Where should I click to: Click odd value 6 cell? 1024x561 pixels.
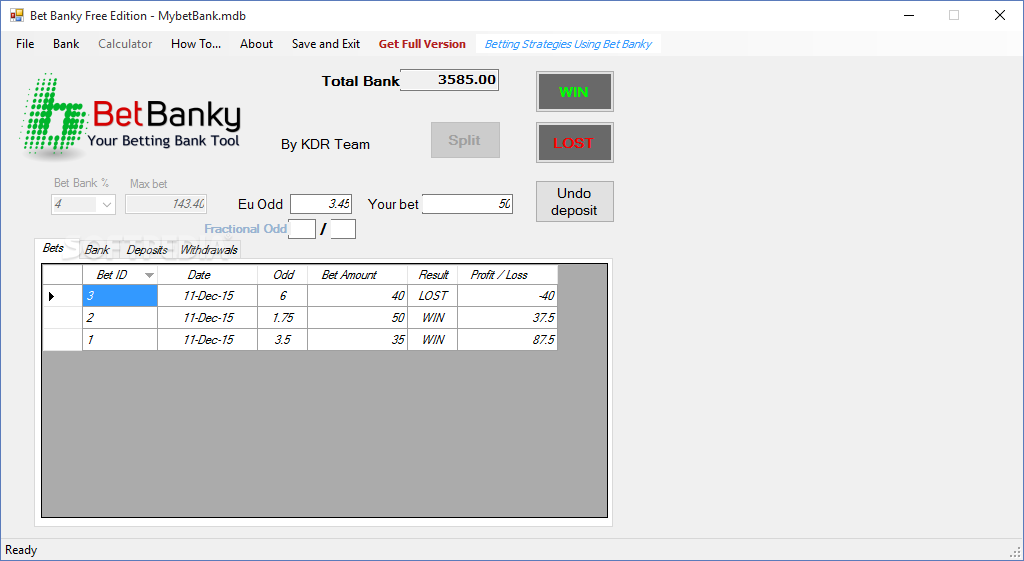282,296
